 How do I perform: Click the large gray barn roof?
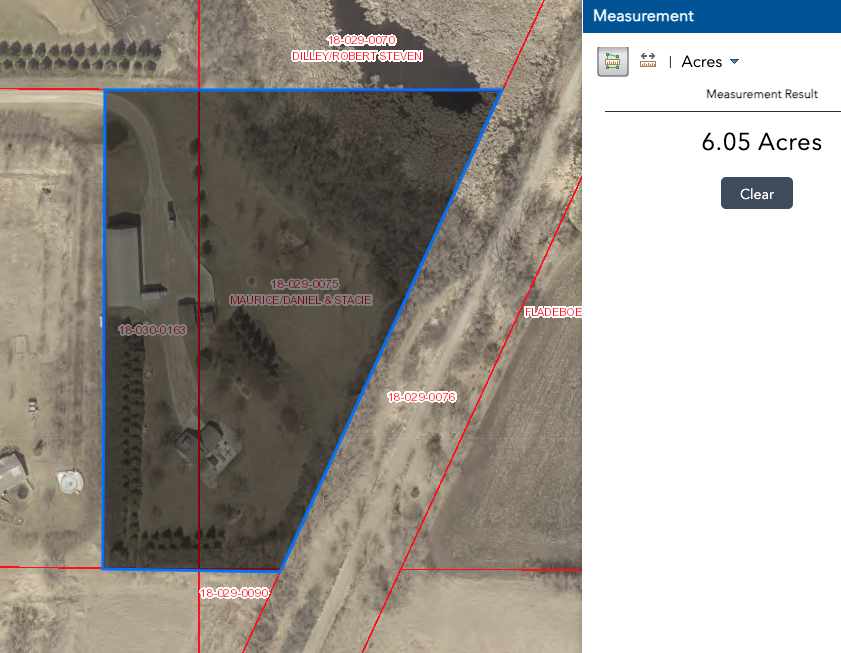[124, 260]
